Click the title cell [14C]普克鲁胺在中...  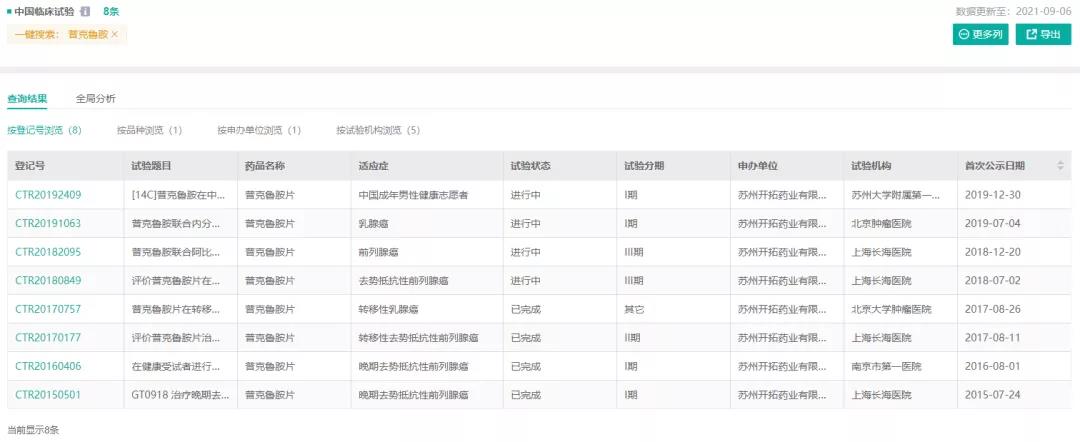[178, 195]
